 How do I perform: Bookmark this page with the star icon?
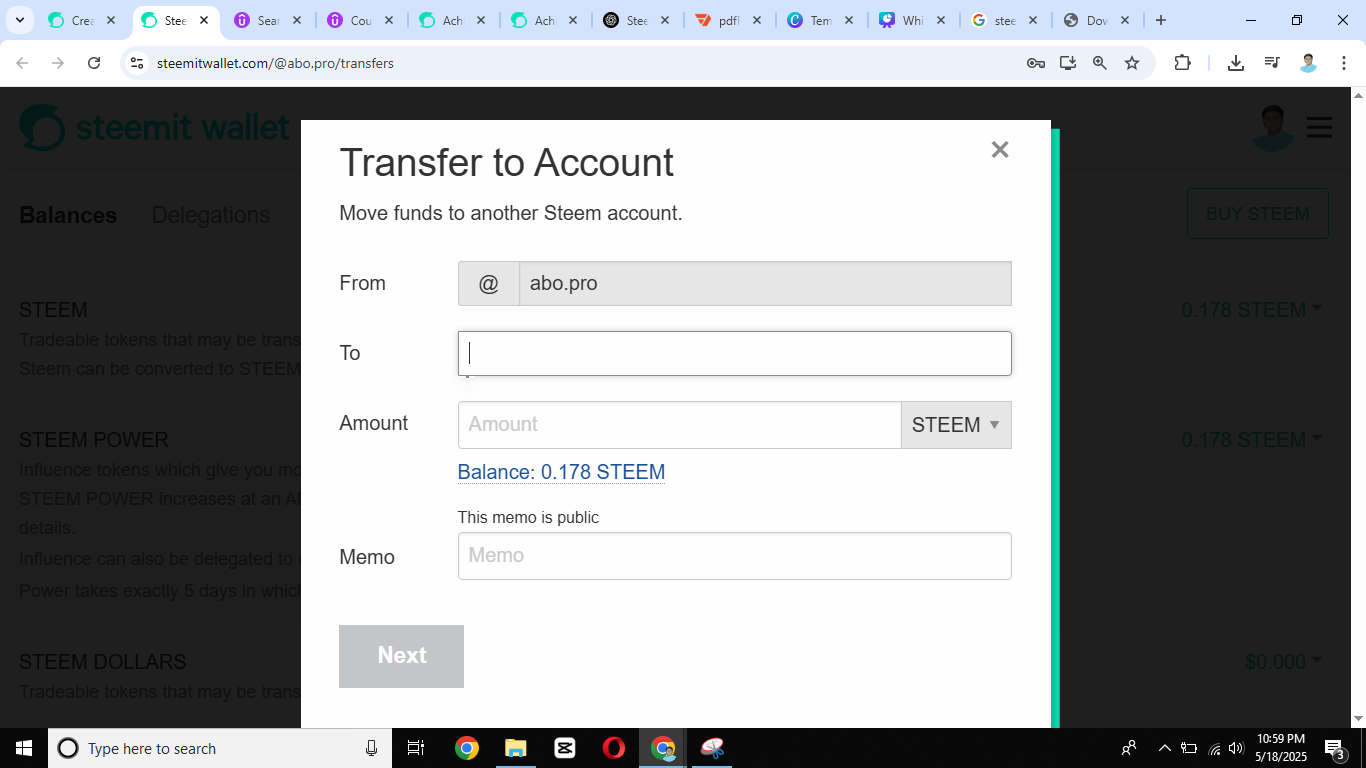click(x=1132, y=63)
